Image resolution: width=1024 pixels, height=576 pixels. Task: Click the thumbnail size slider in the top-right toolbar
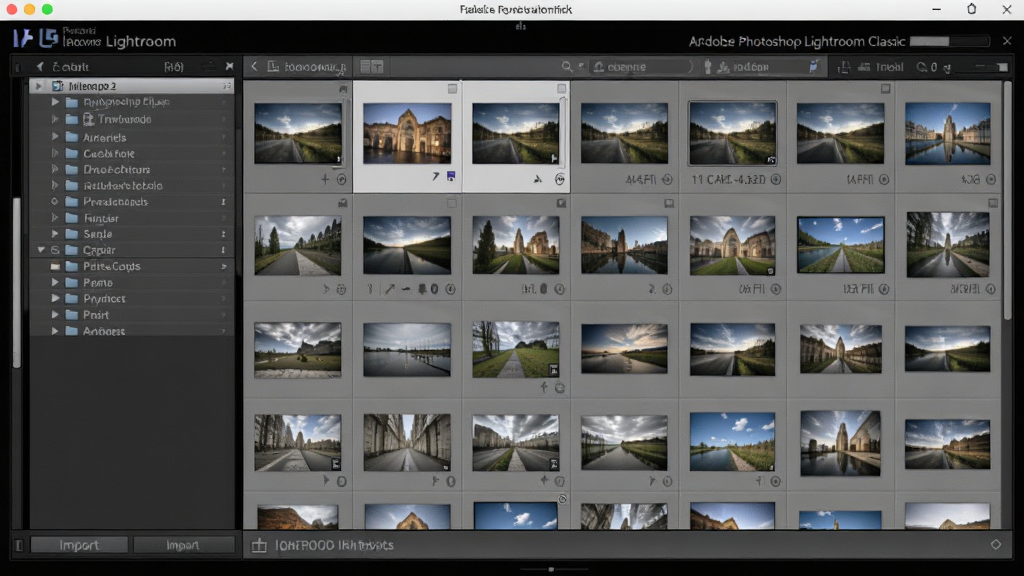tap(991, 67)
